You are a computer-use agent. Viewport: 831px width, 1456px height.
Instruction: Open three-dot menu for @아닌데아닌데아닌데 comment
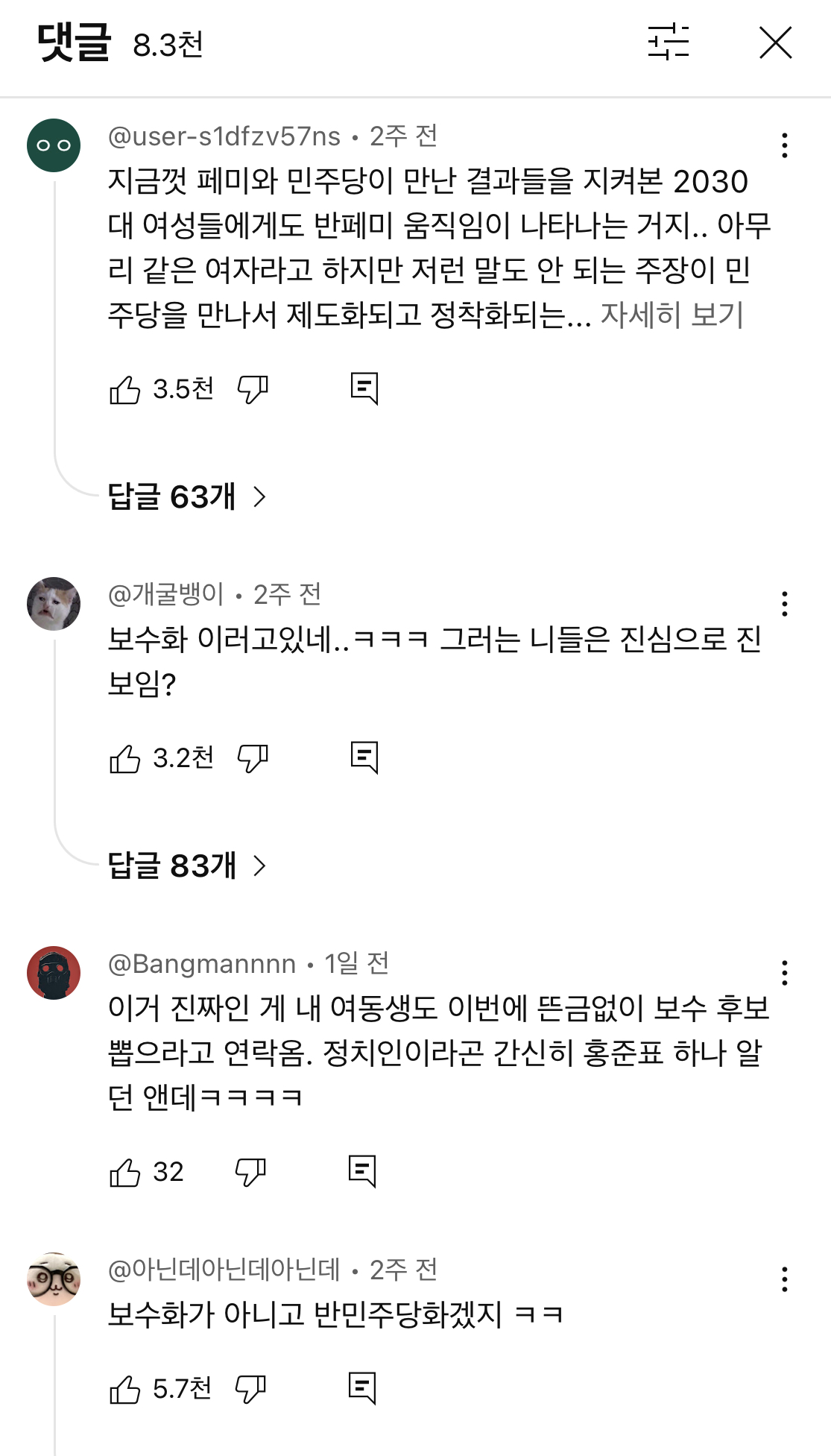tap(784, 1279)
